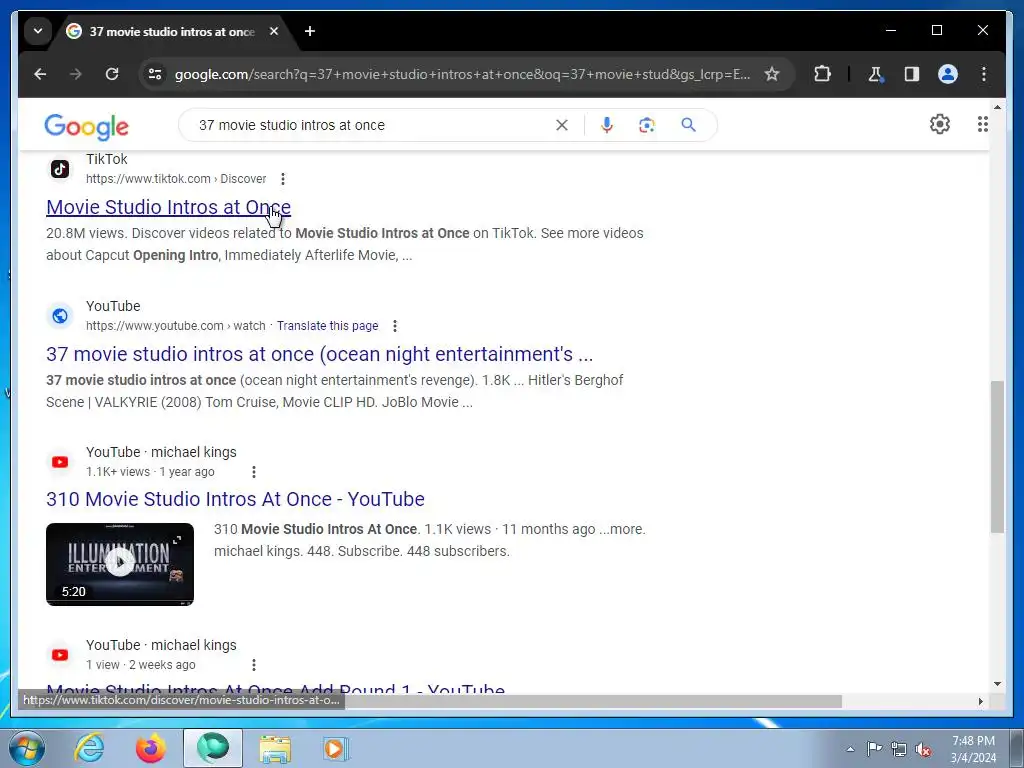The height and width of the screenshot is (768, 1024).
Task: Bookmark this page with the star icon
Action: click(x=772, y=74)
